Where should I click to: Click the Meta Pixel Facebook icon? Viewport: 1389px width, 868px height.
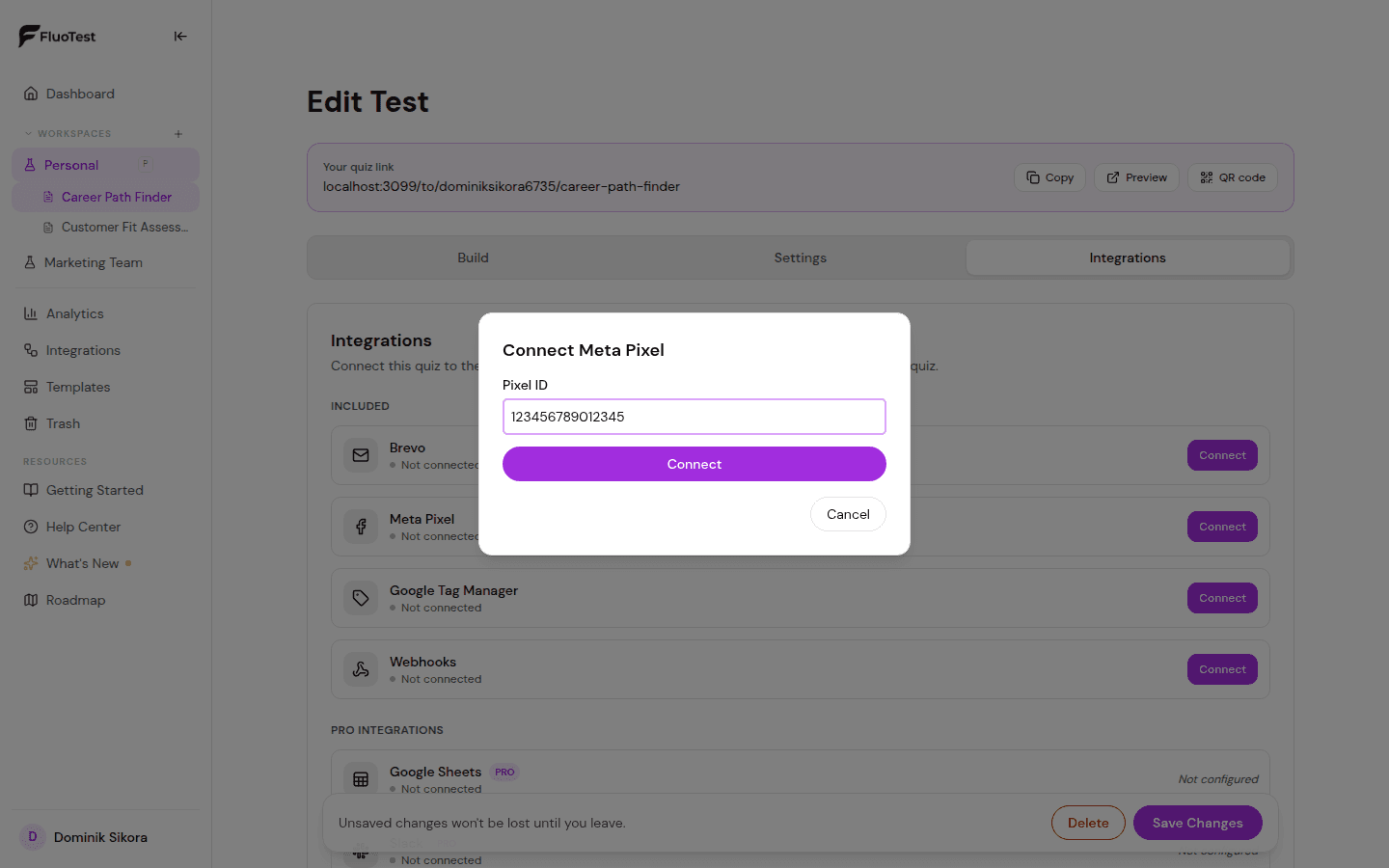tap(361, 527)
